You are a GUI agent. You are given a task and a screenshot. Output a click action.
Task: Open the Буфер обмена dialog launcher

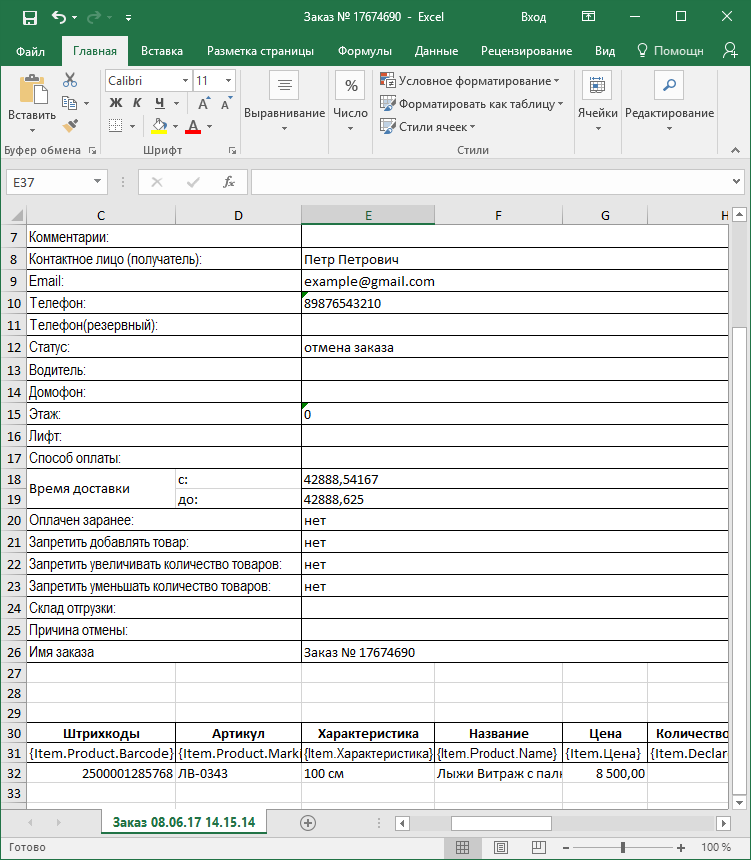(x=92, y=150)
